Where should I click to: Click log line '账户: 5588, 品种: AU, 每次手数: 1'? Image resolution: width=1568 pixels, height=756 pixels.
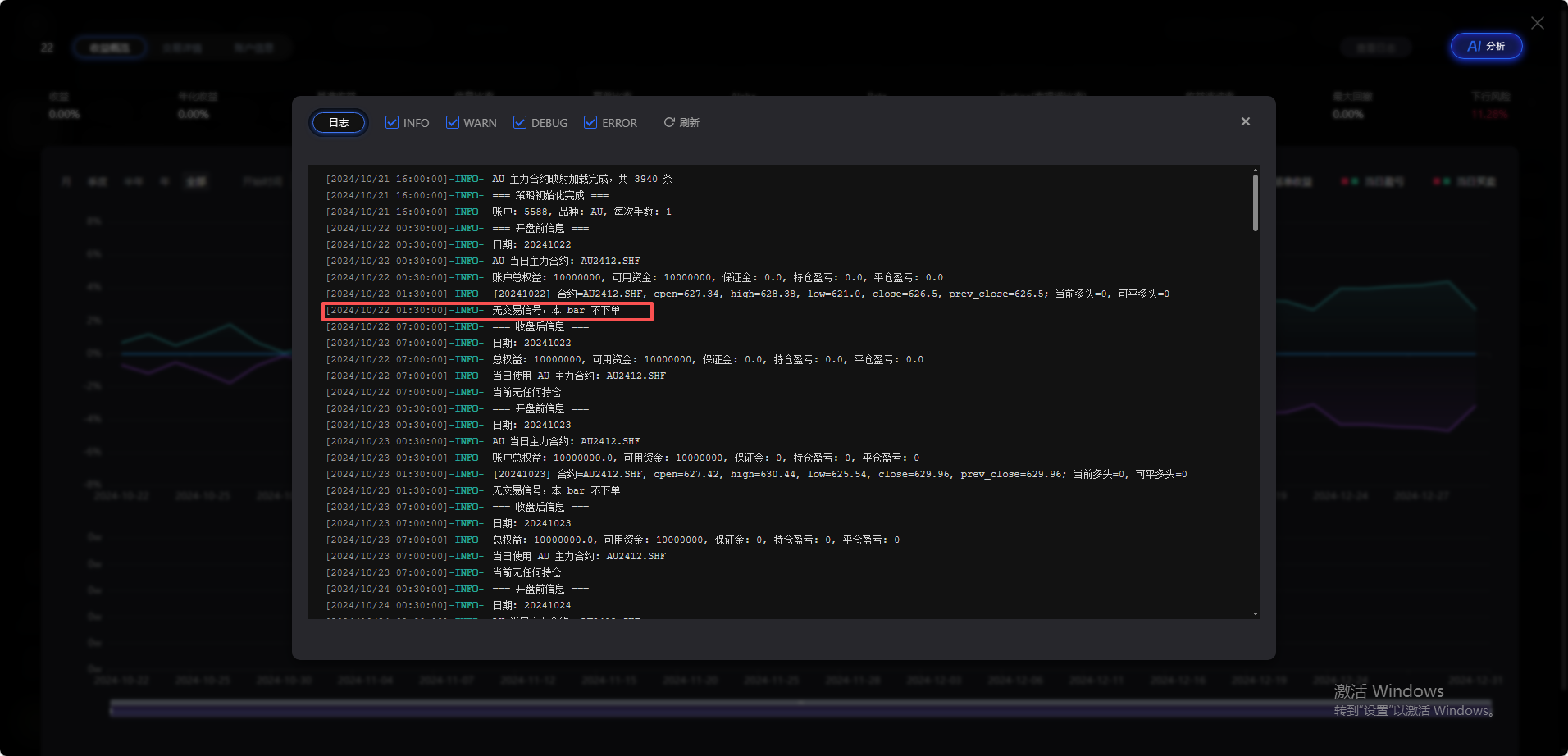tap(499, 212)
